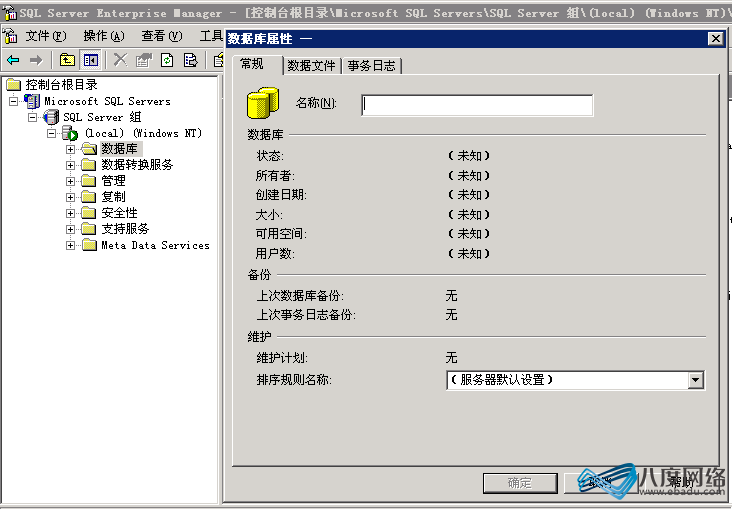Expand the 安全性 tree node
Image resolution: width=732 pixels, height=509 pixels.
tap(70, 213)
